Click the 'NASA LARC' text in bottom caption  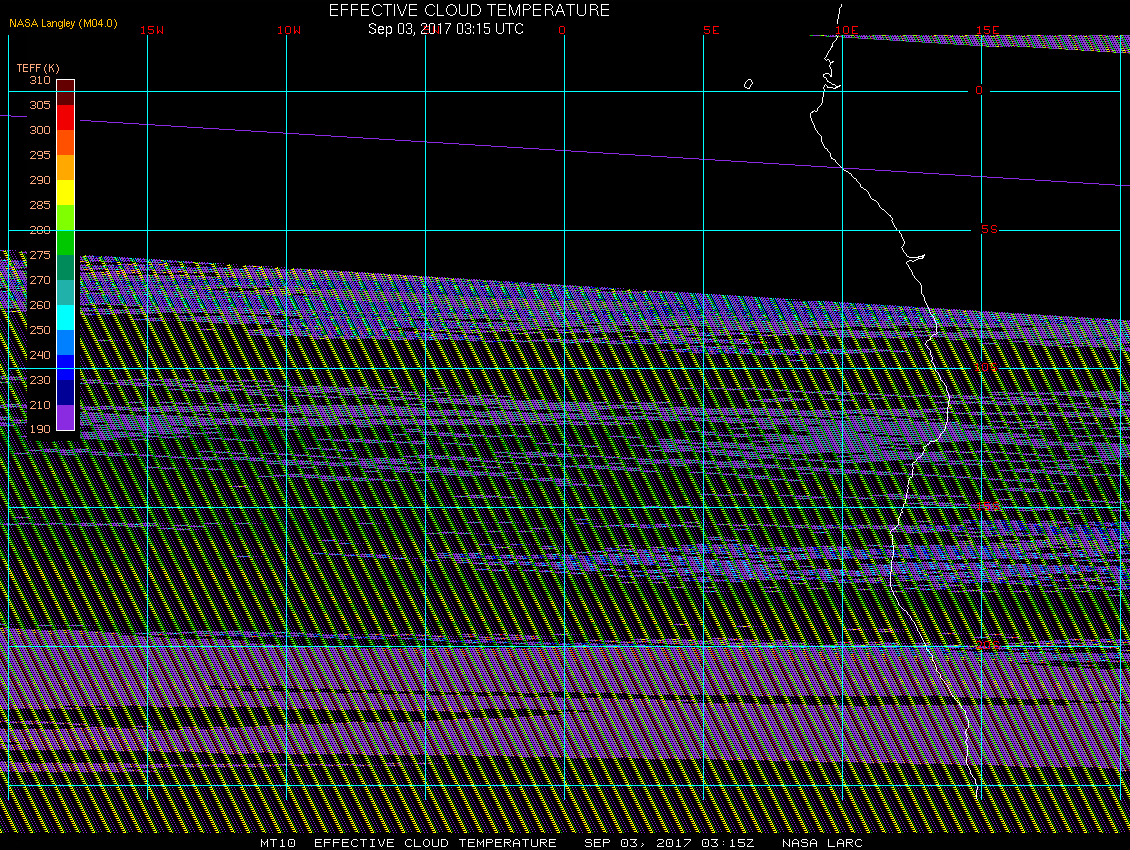[822, 843]
